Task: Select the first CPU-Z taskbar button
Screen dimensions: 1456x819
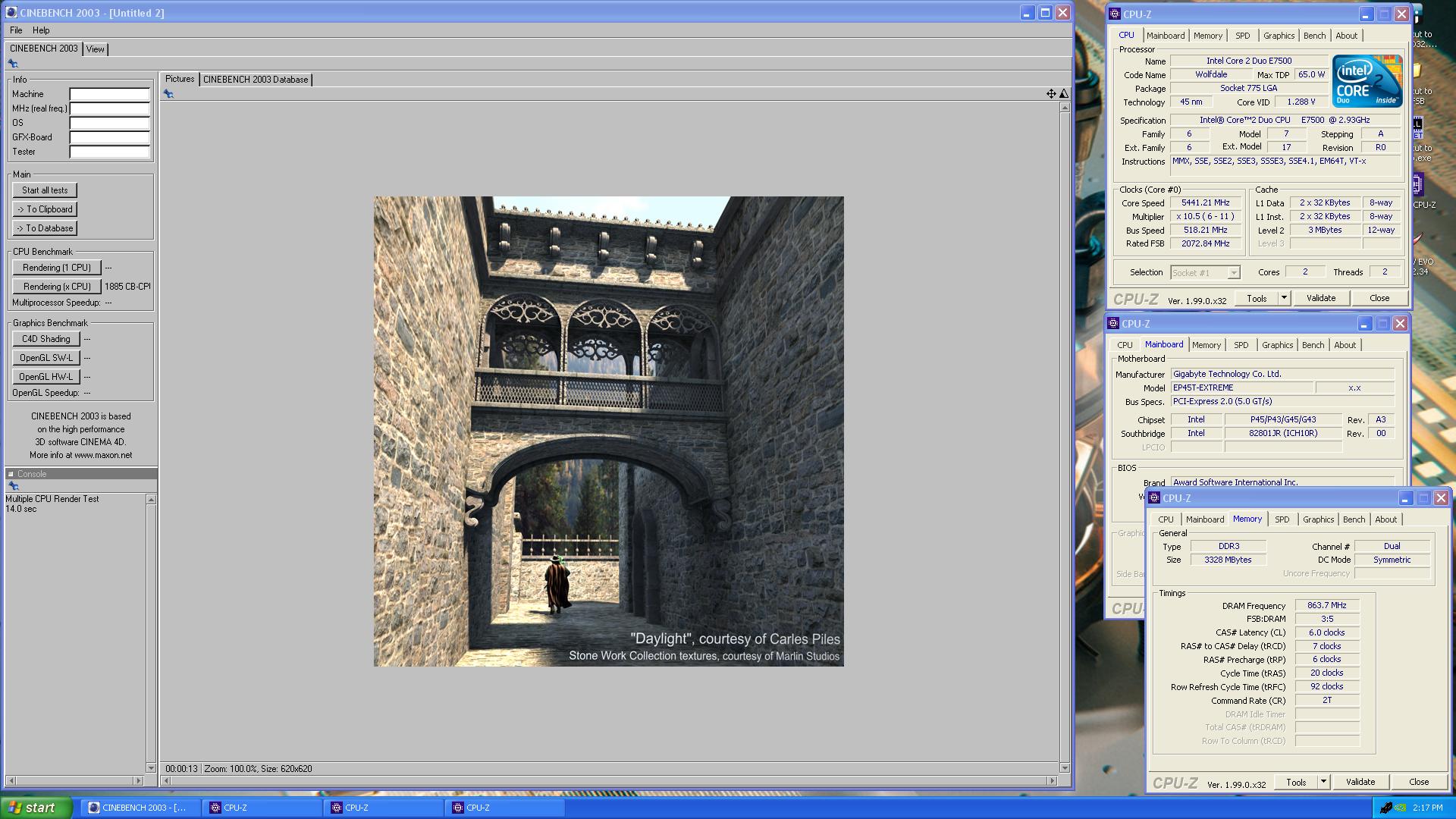Action: pos(263,808)
